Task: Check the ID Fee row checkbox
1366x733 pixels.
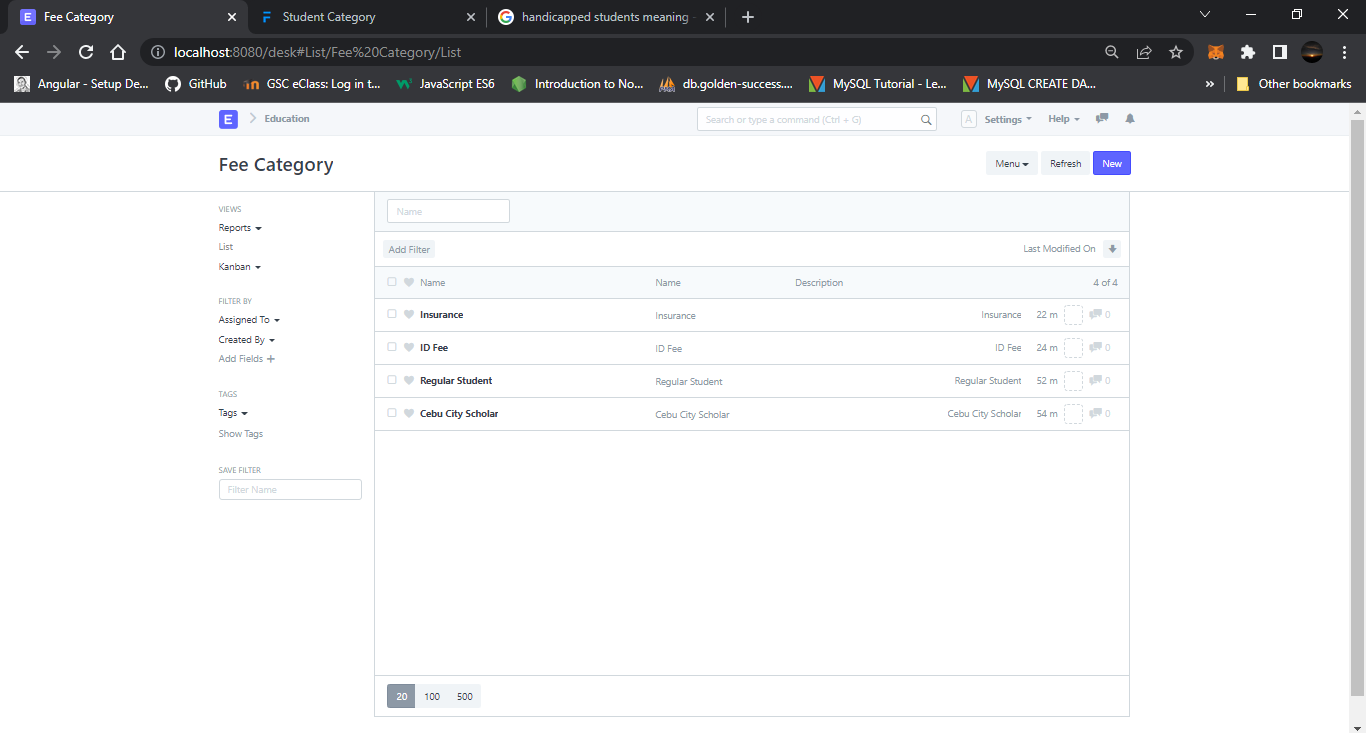Action: point(392,347)
